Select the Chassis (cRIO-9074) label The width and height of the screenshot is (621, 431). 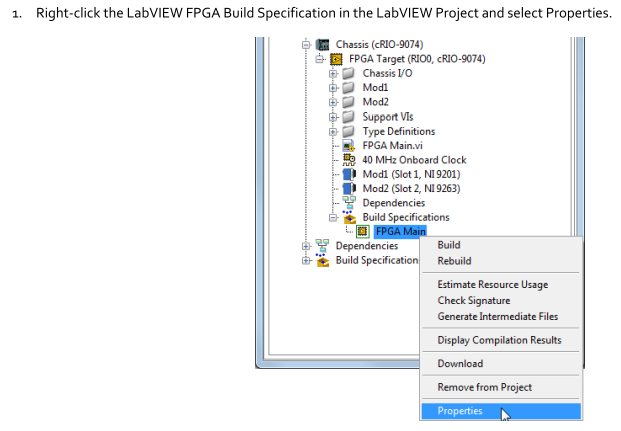click(x=379, y=44)
